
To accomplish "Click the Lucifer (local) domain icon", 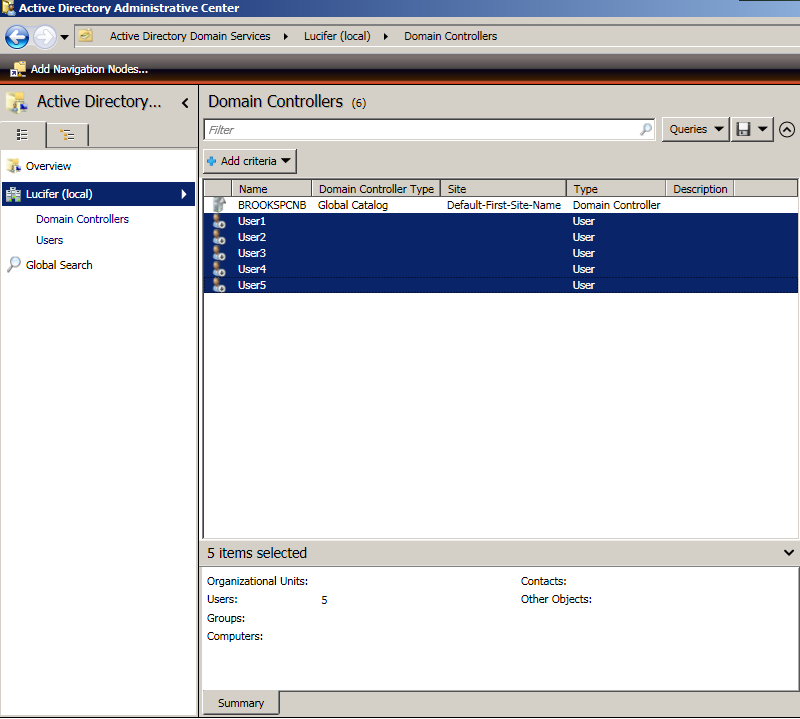I will click(13, 194).
